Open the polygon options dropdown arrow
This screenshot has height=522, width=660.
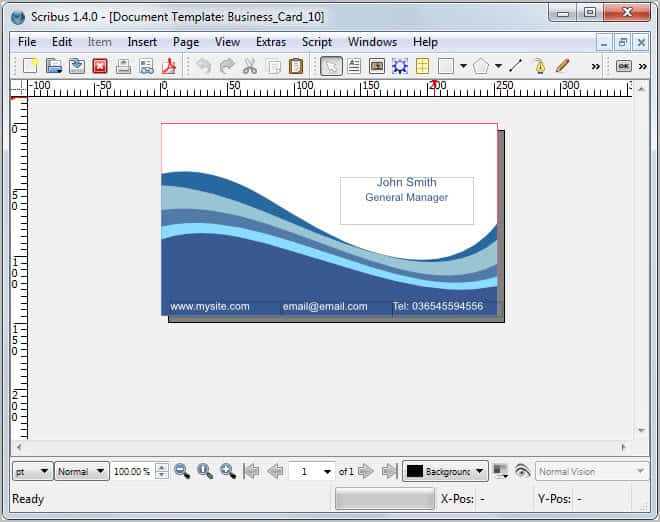click(x=498, y=66)
